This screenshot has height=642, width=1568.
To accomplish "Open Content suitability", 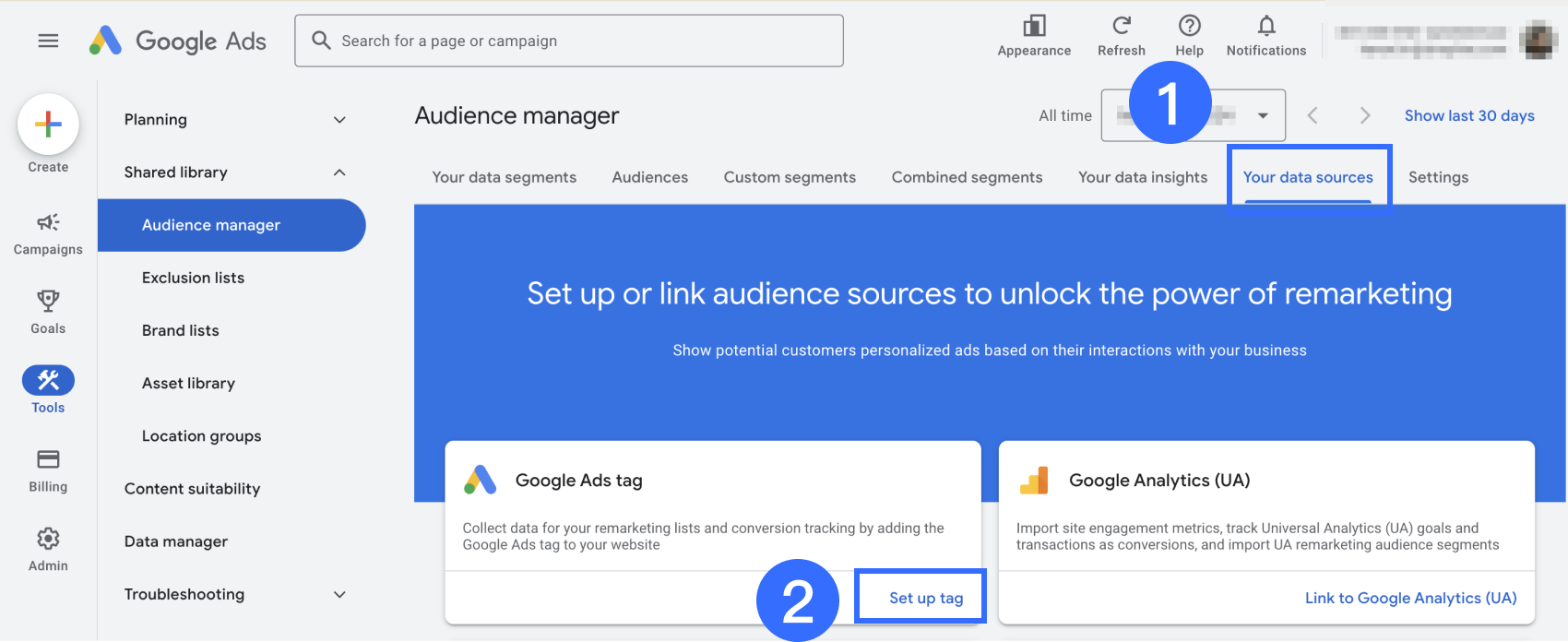I will click(192, 489).
